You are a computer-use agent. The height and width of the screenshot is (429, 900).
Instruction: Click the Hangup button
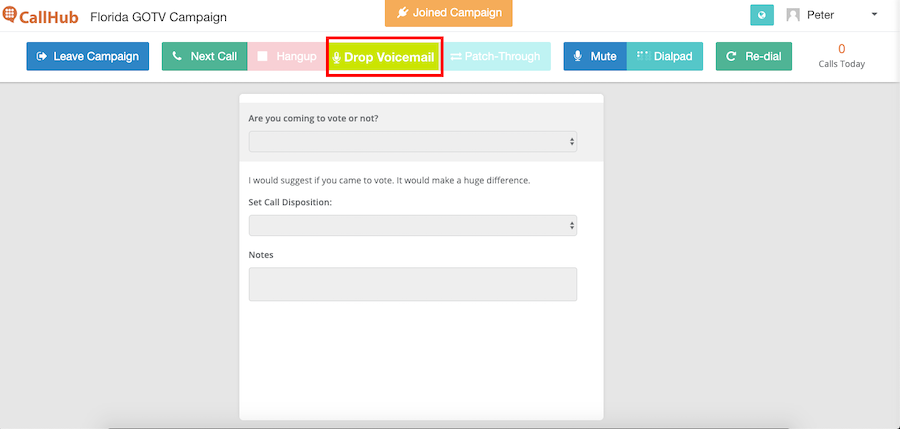[287, 56]
